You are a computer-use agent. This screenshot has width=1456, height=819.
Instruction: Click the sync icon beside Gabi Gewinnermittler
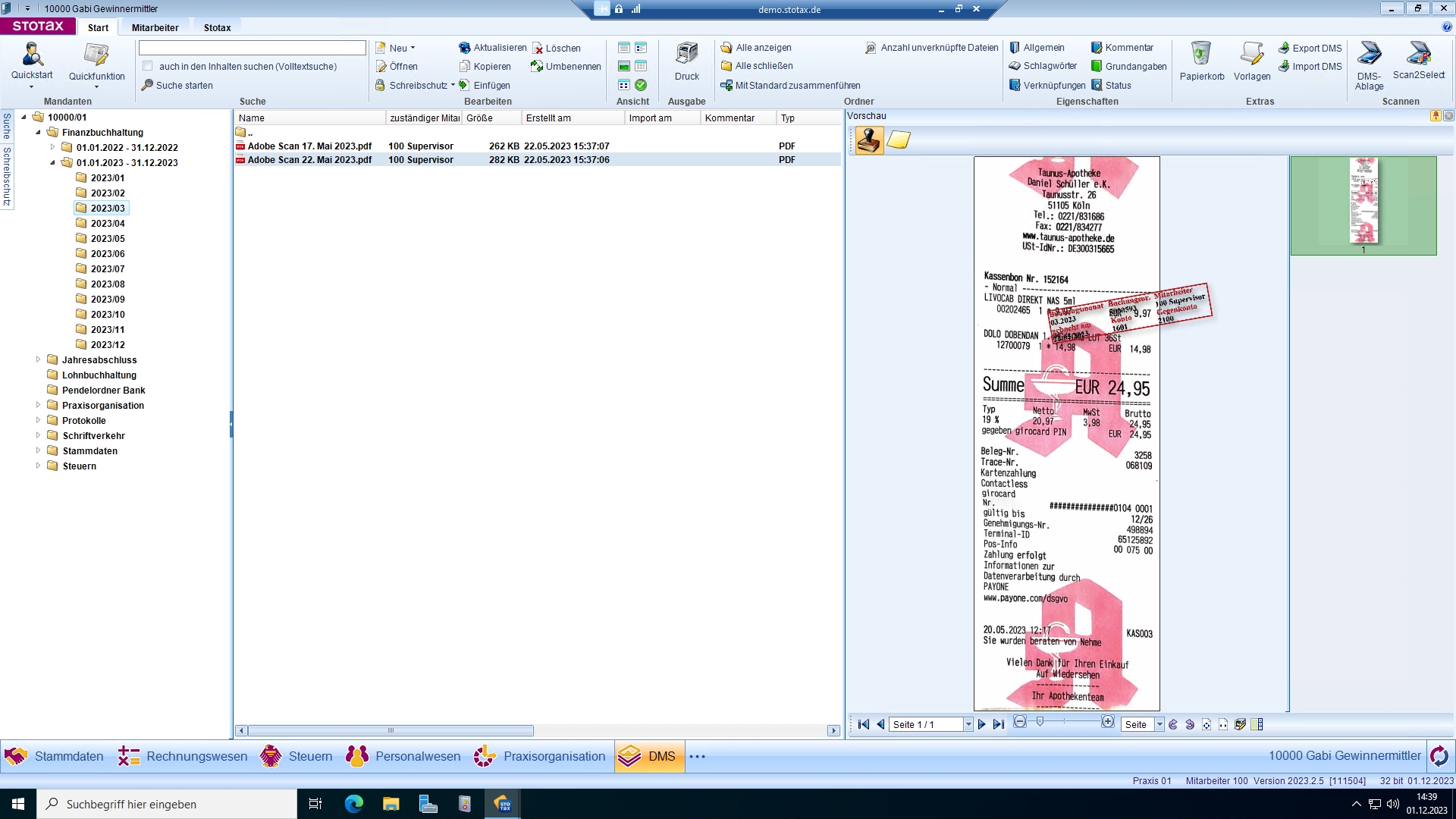coord(1439,756)
